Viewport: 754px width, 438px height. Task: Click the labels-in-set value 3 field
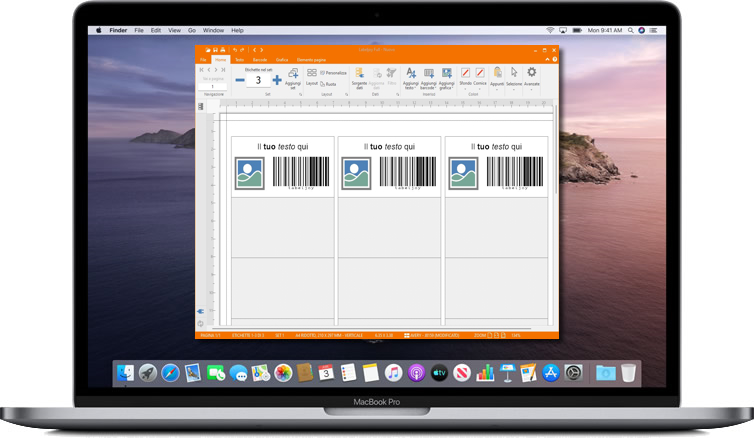coord(258,80)
